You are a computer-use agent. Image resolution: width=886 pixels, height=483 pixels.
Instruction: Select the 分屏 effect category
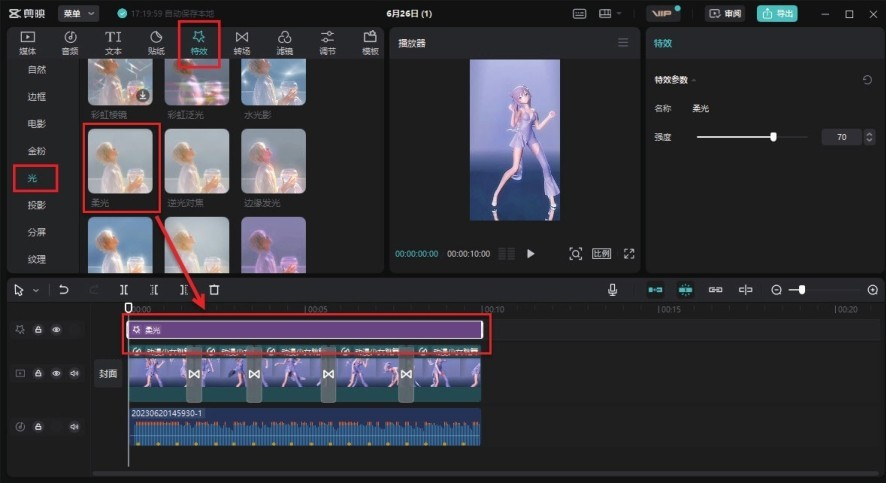(37, 232)
